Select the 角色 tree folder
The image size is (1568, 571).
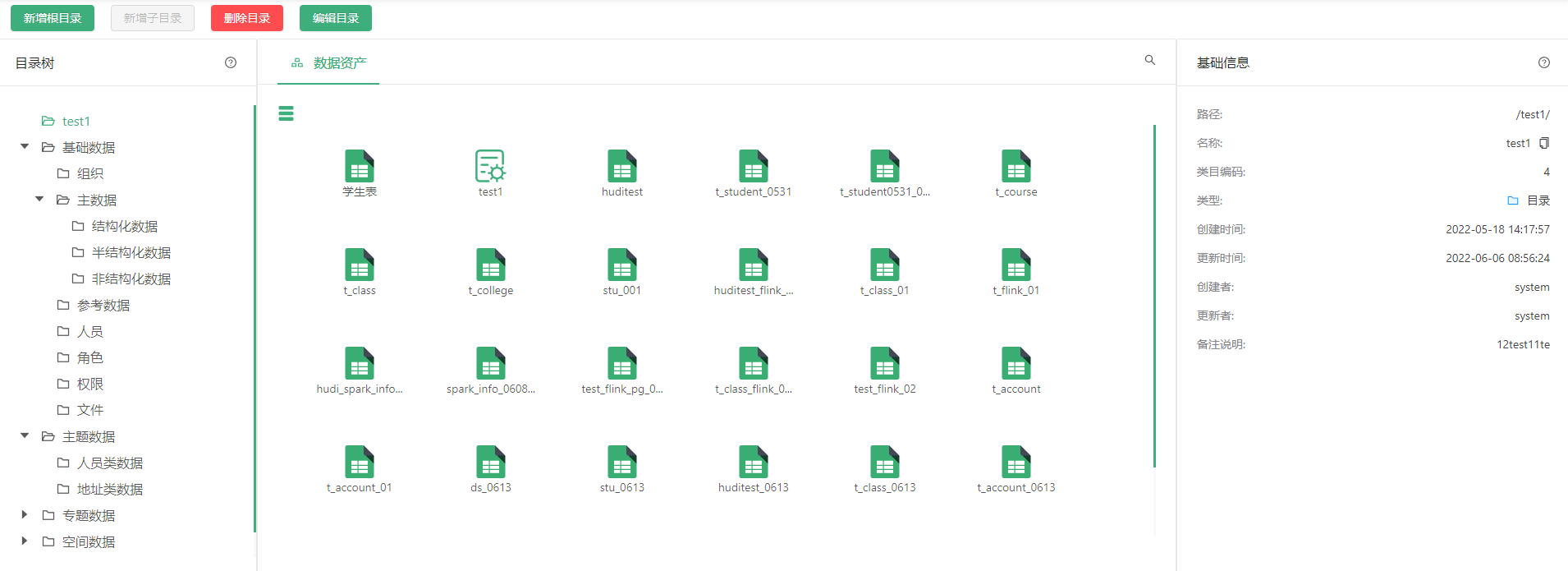click(x=90, y=357)
